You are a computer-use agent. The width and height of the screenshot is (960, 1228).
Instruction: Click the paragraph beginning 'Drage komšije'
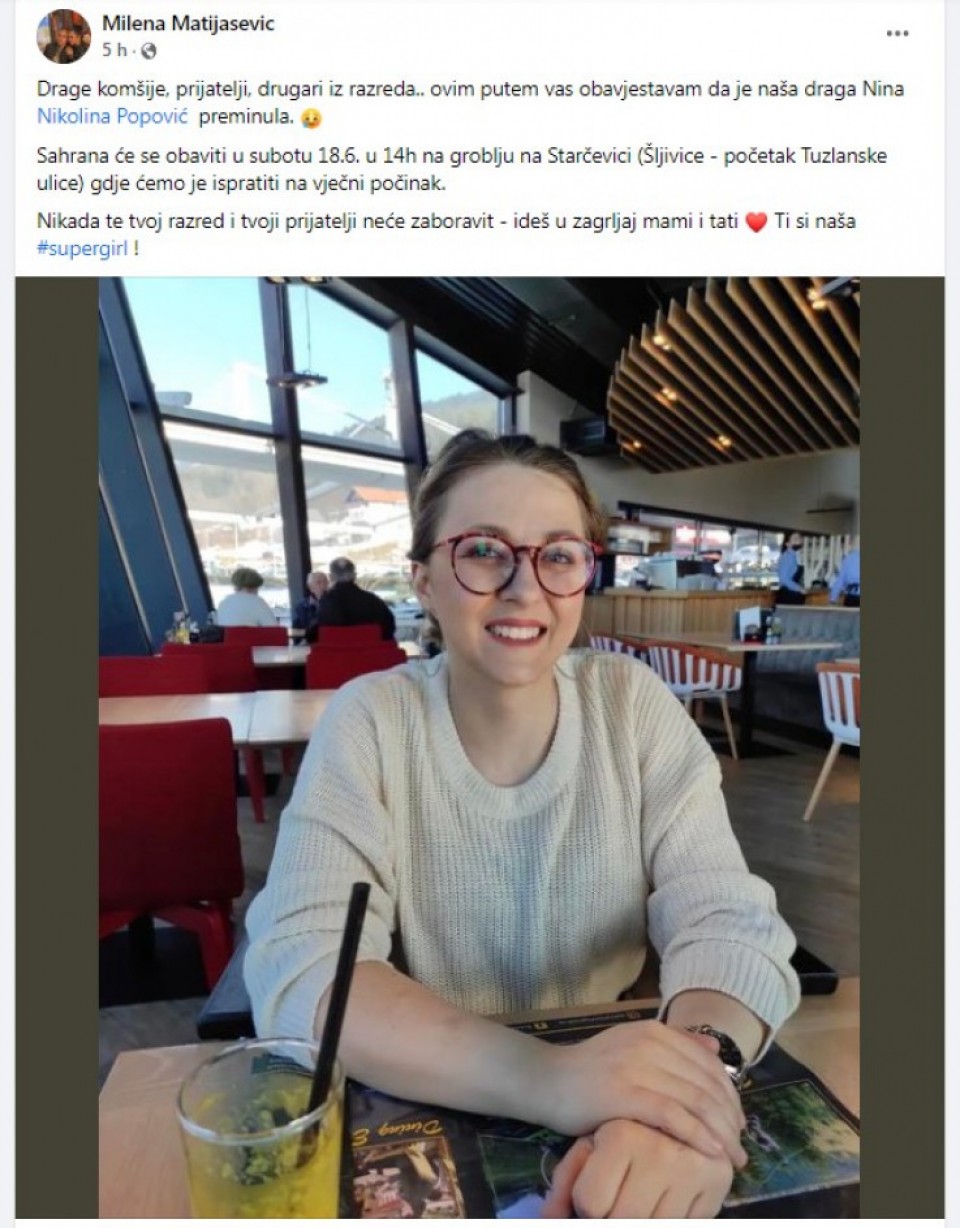(x=470, y=103)
